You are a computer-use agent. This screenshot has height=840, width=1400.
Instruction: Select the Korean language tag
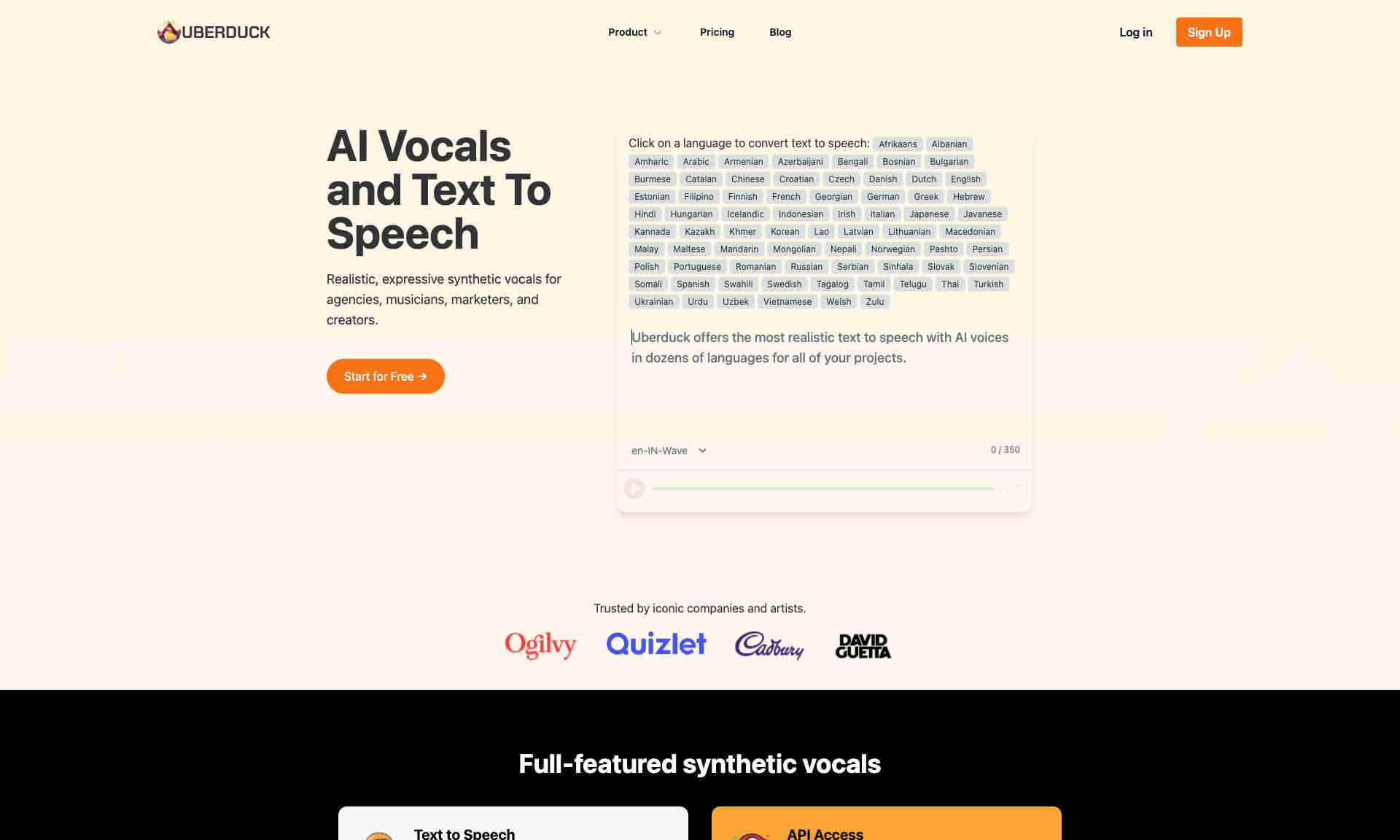pyautogui.click(x=785, y=231)
